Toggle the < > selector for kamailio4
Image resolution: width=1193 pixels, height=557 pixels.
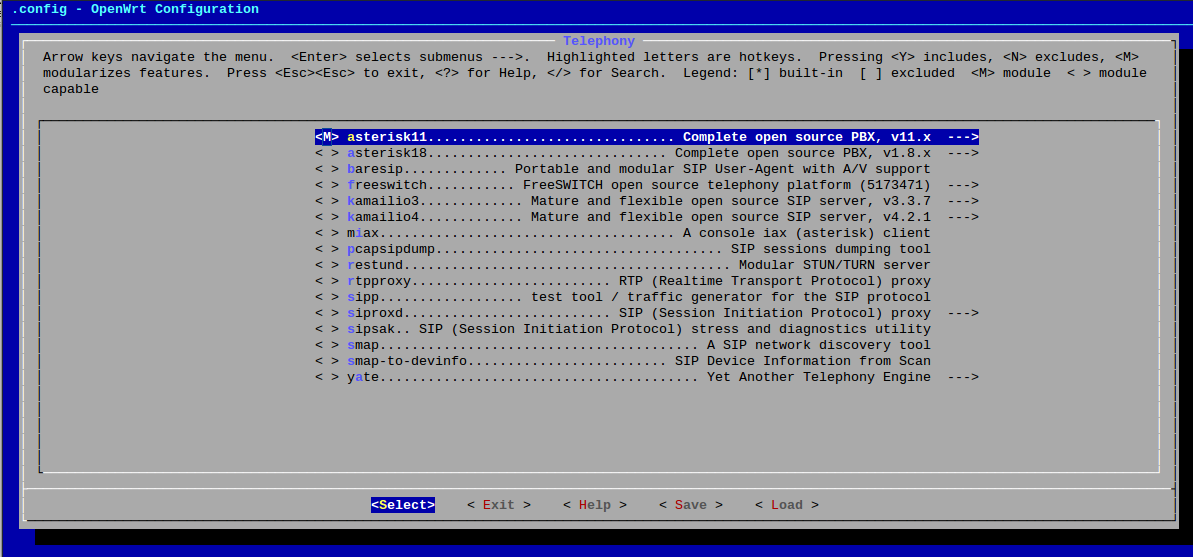326,217
